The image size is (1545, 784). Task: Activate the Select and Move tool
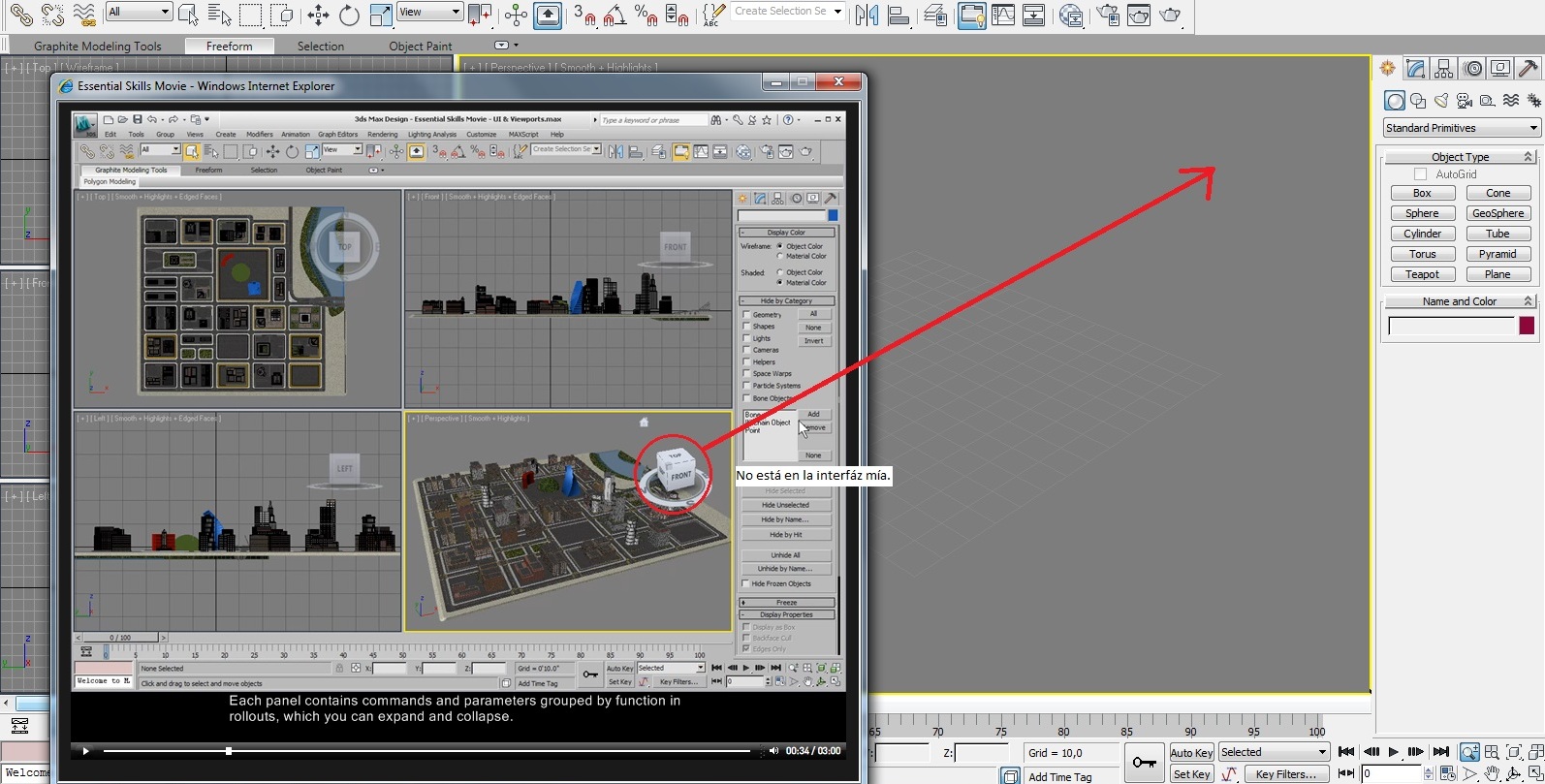[318, 15]
